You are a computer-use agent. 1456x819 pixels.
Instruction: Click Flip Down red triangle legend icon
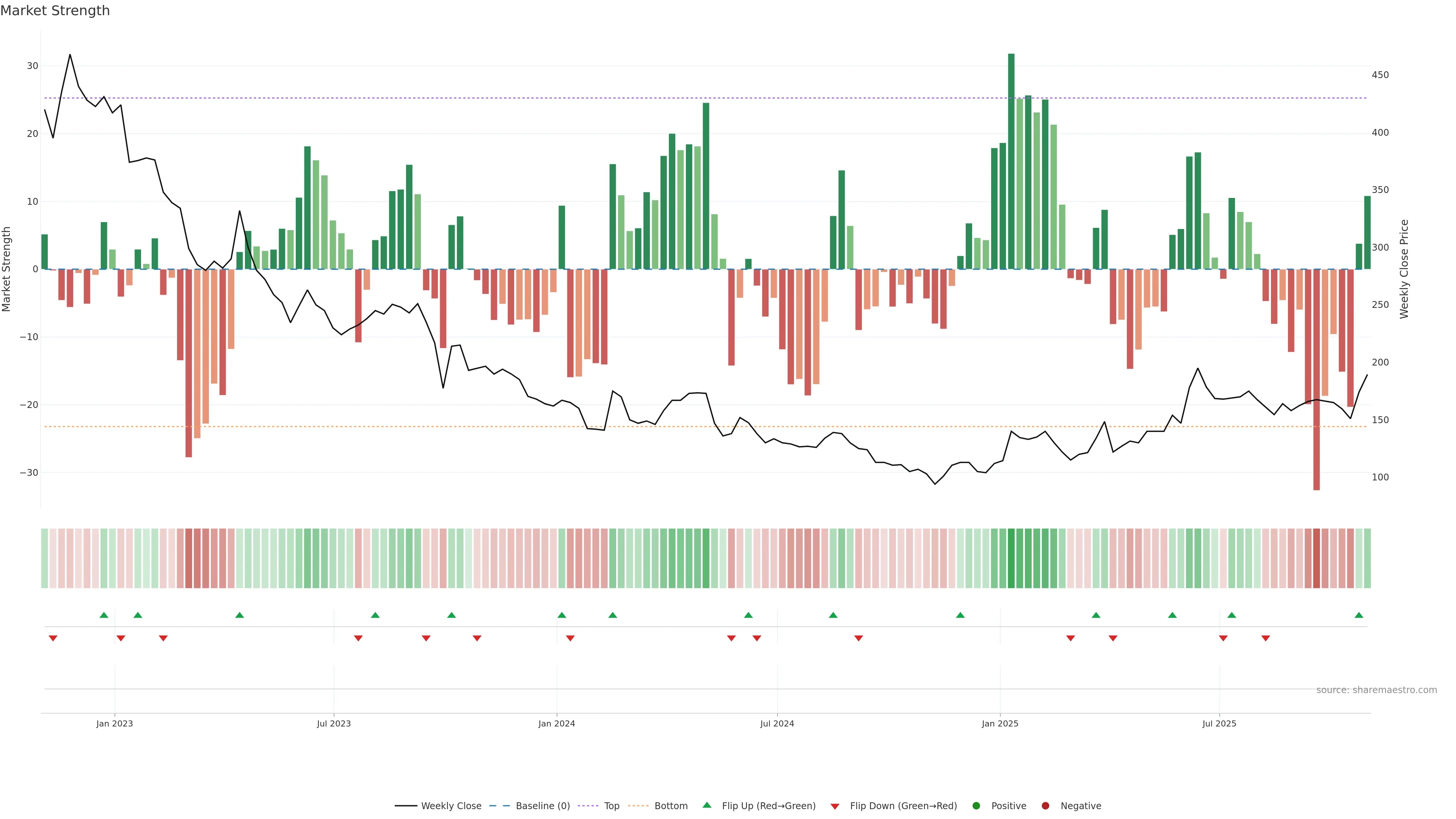(835, 806)
